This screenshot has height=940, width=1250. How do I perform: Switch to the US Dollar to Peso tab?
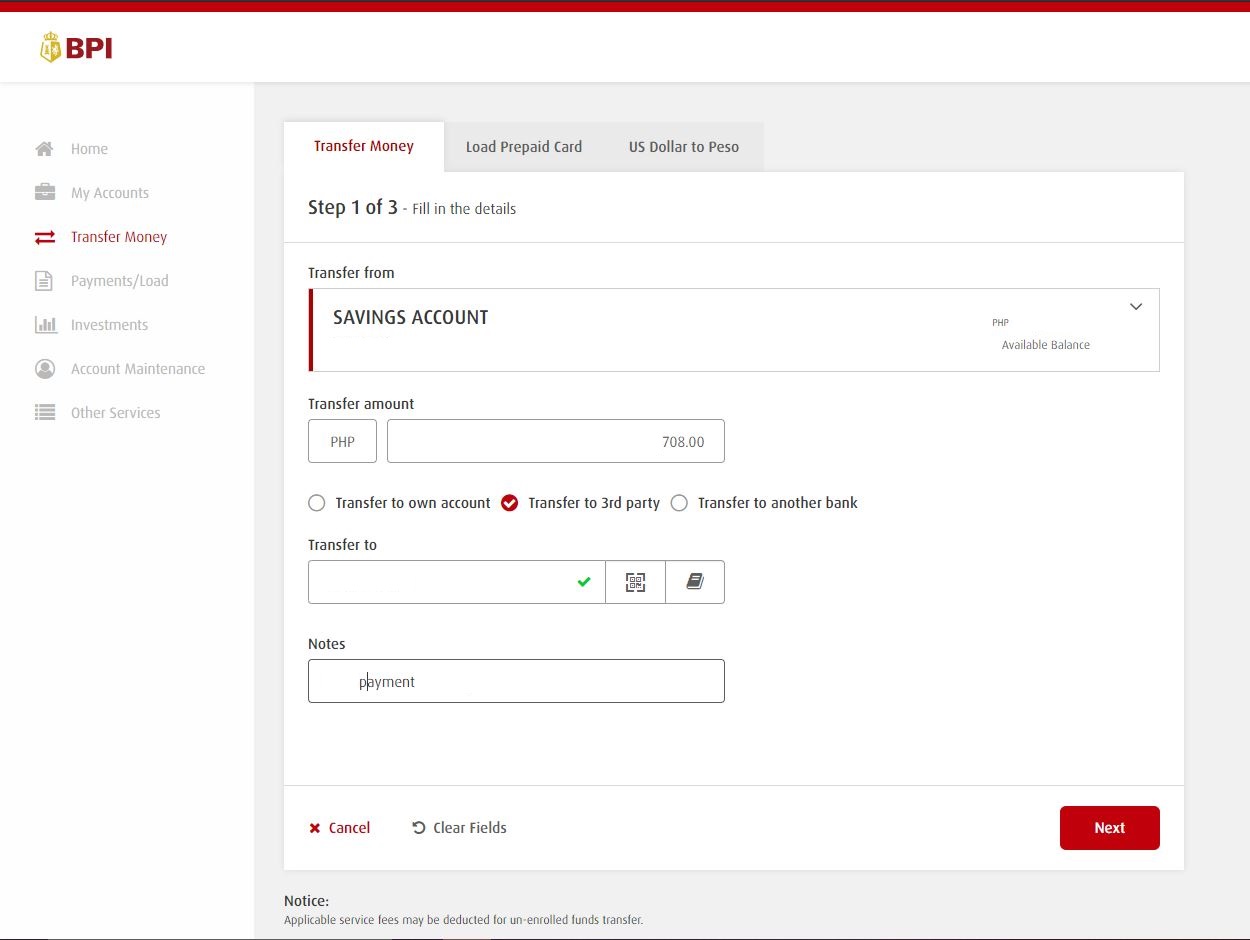coord(684,147)
